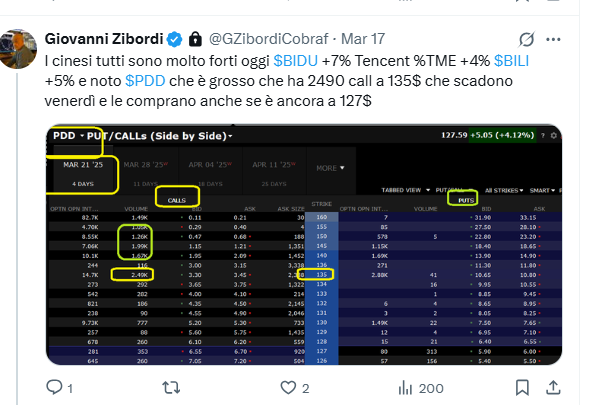Open the $BILI cashtag link

[511, 61]
